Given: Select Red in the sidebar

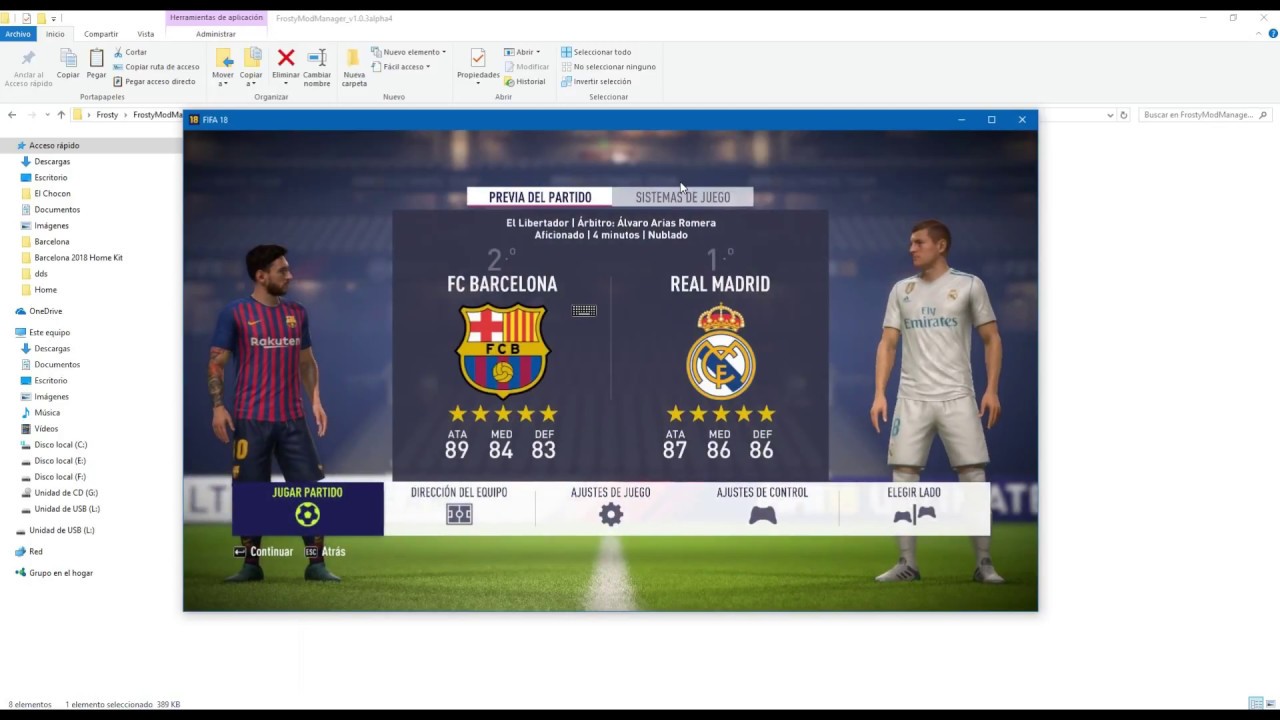Looking at the screenshot, I should coord(36,551).
